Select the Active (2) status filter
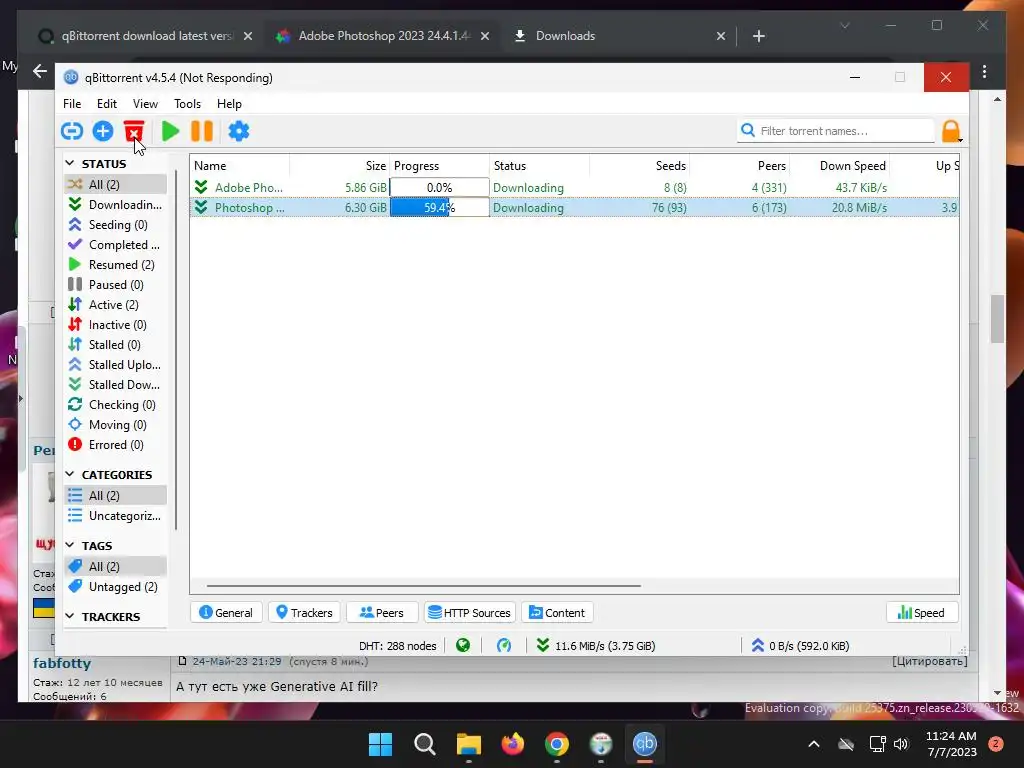 pos(115,305)
